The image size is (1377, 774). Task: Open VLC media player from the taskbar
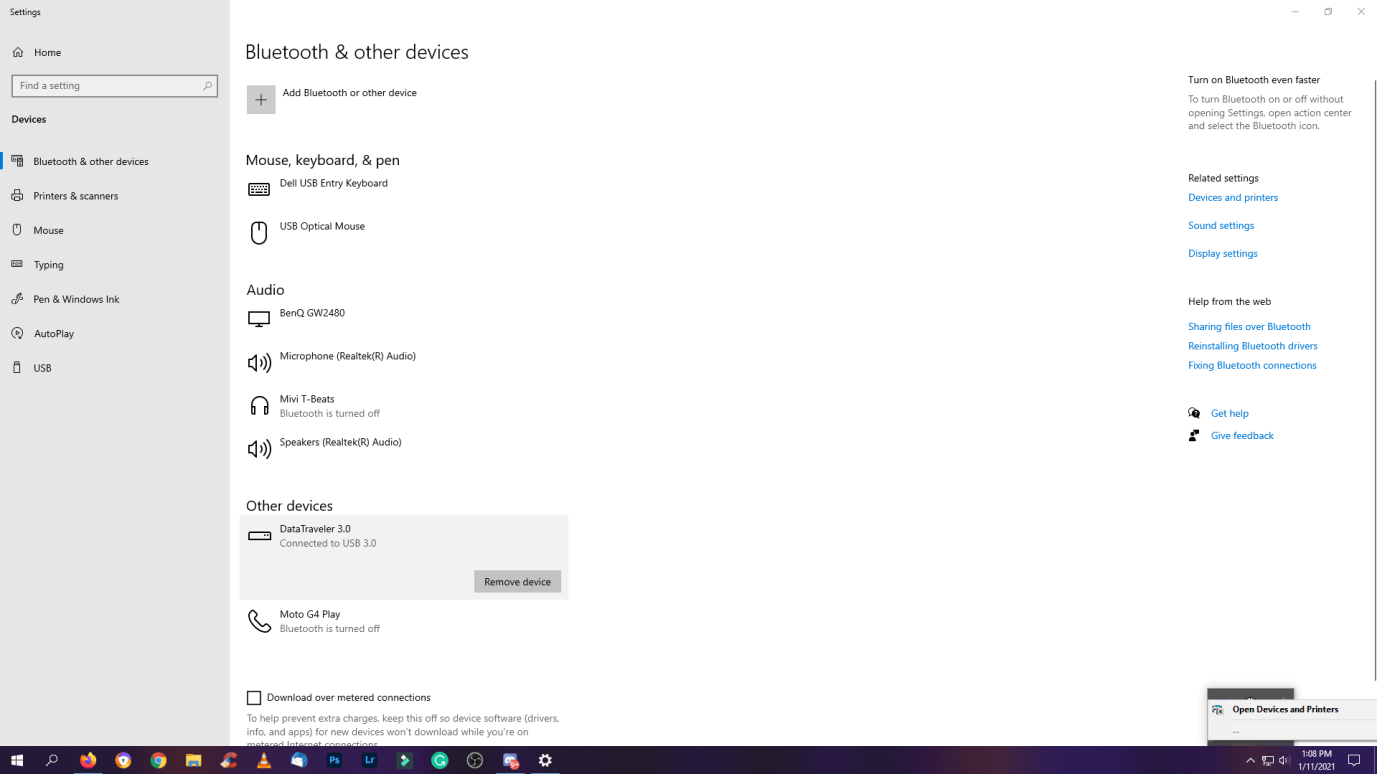coord(264,761)
